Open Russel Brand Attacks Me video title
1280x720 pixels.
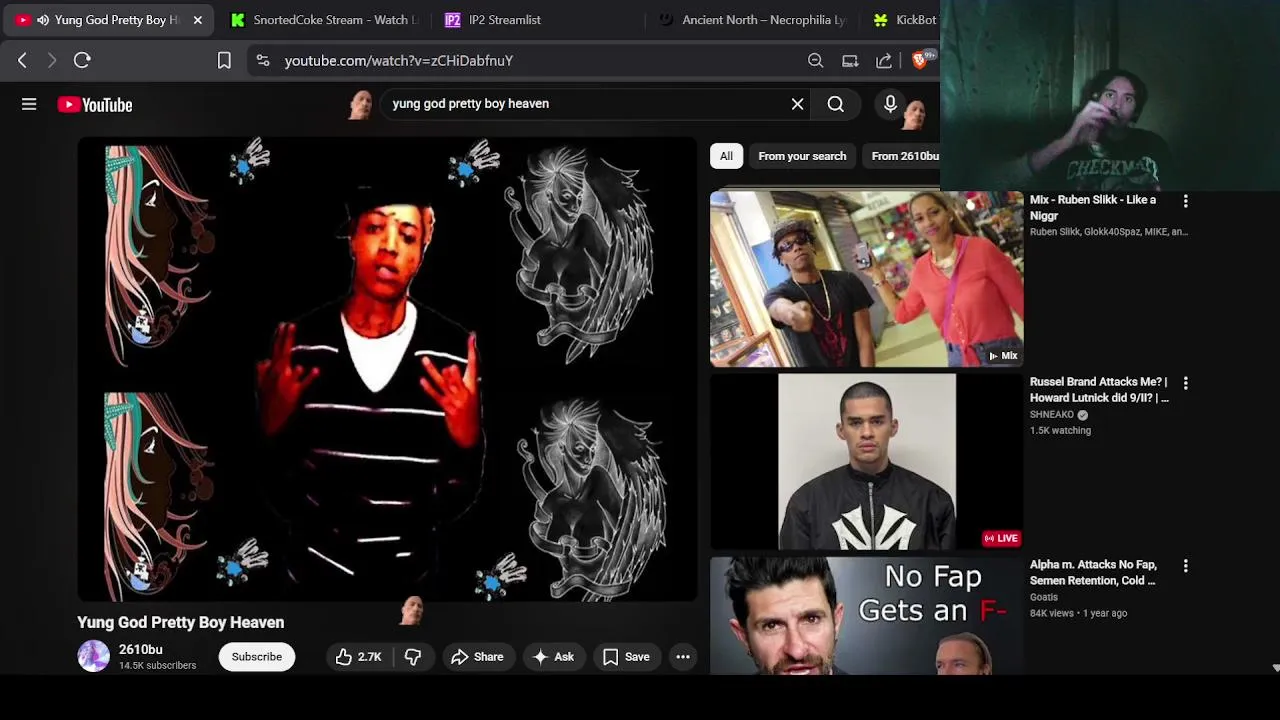(x=1099, y=390)
